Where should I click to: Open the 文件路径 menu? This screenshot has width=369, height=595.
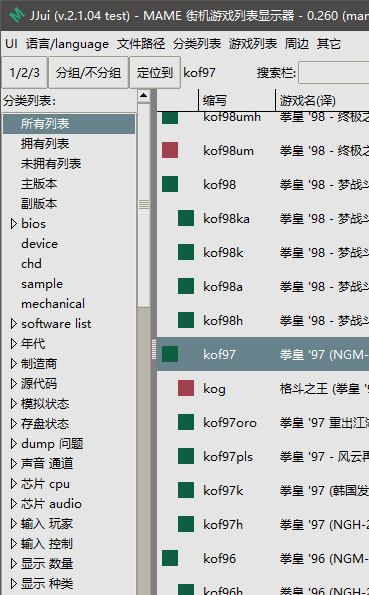click(141, 44)
